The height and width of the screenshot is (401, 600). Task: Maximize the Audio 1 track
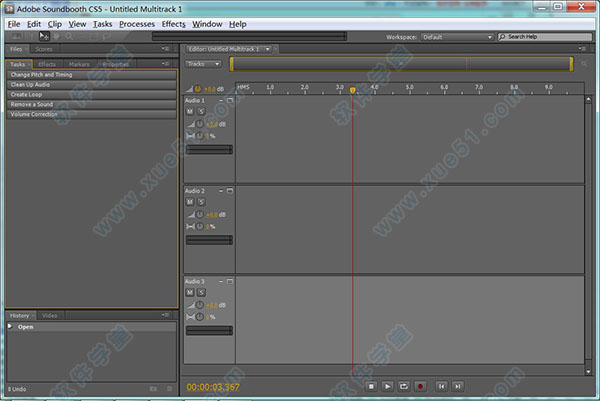pyautogui.click(x=230, y=100)
